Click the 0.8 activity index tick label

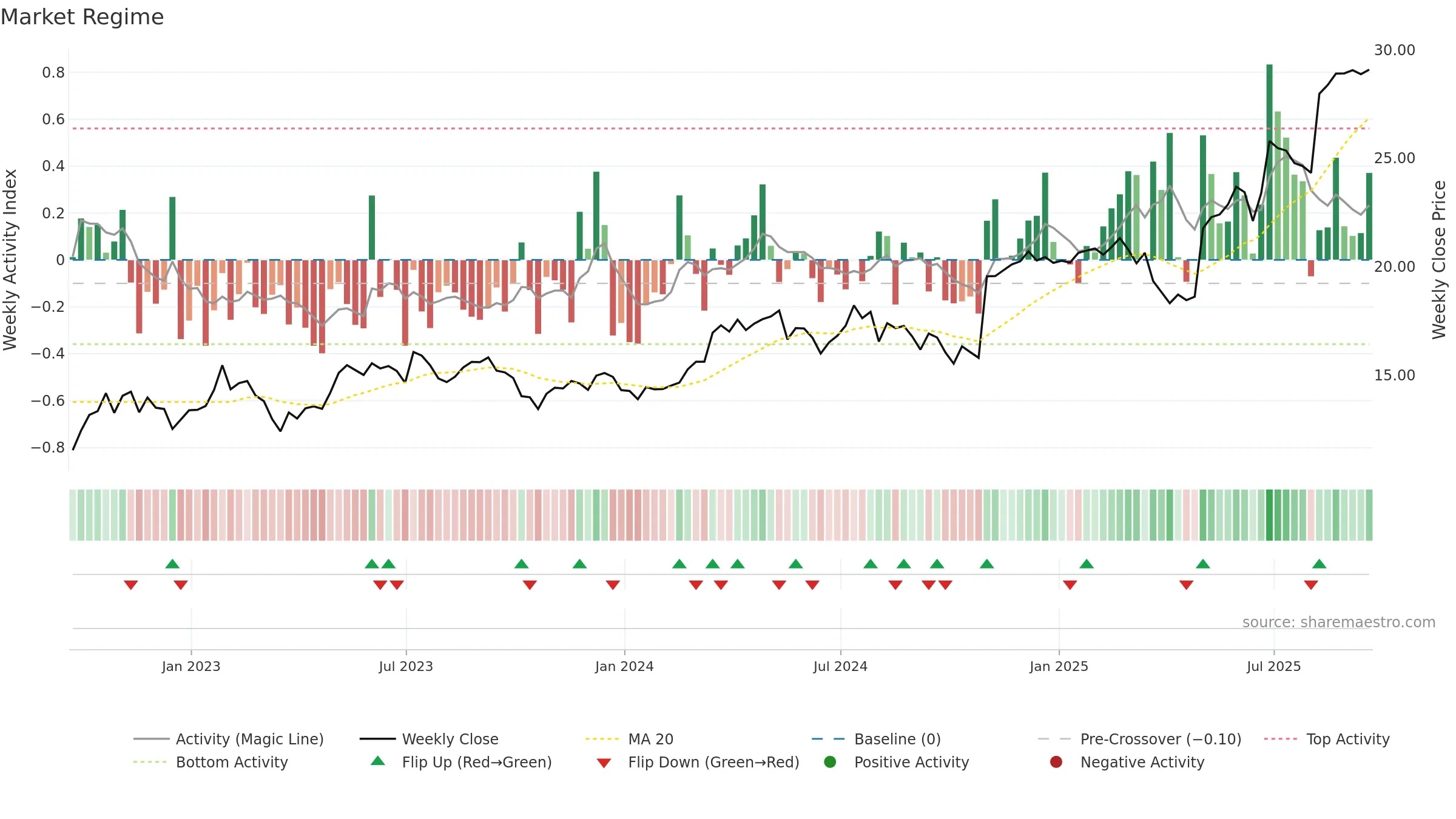(53, 73)
